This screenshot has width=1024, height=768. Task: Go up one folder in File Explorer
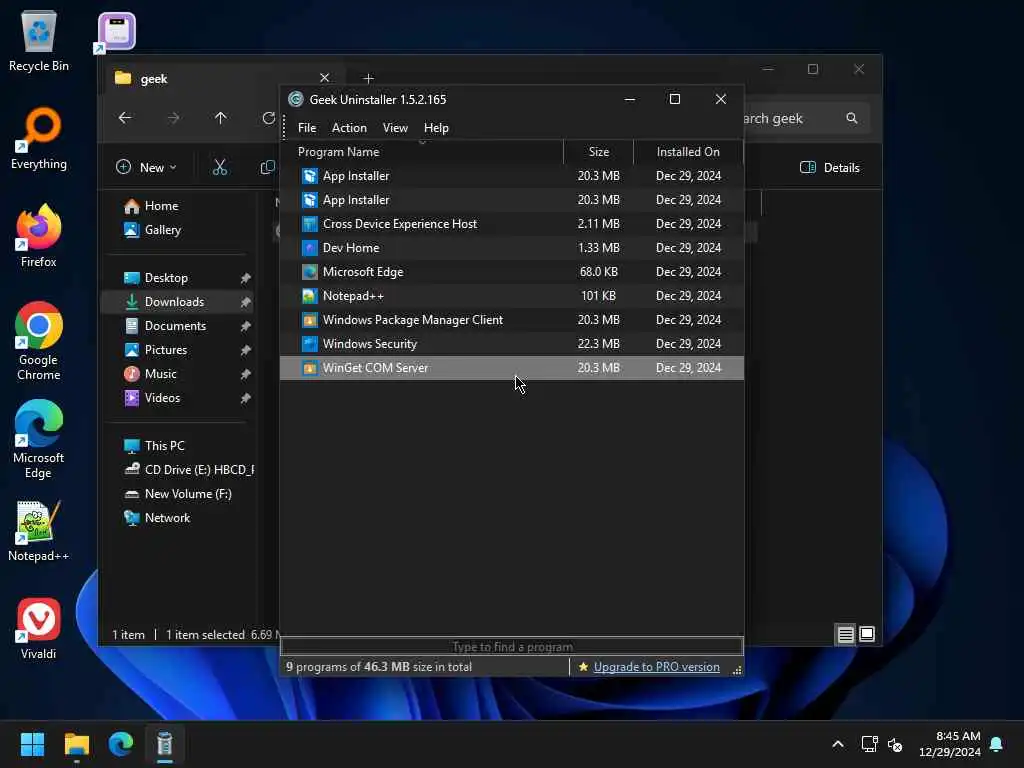point(221,118)
